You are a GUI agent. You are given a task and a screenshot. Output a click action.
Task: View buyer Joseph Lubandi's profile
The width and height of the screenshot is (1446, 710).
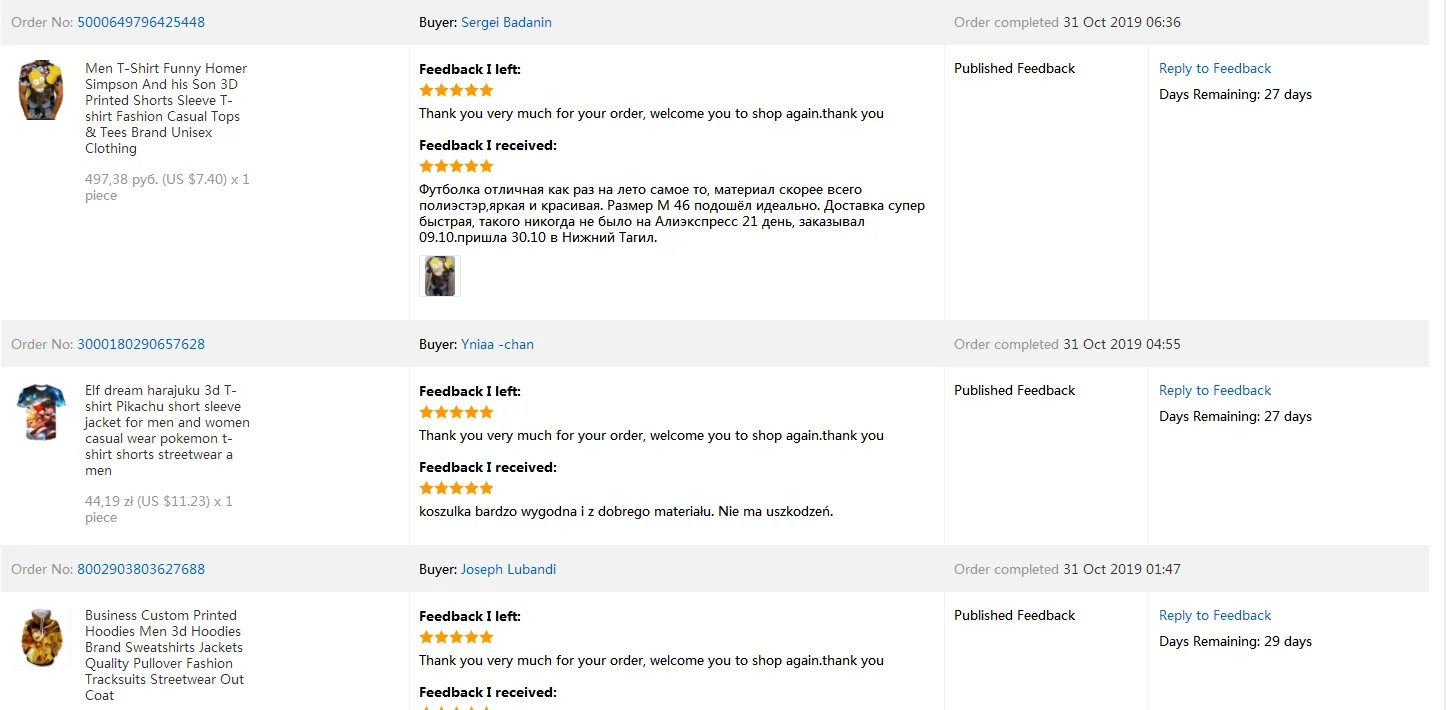pyautogui.click(x=508, y=569)
